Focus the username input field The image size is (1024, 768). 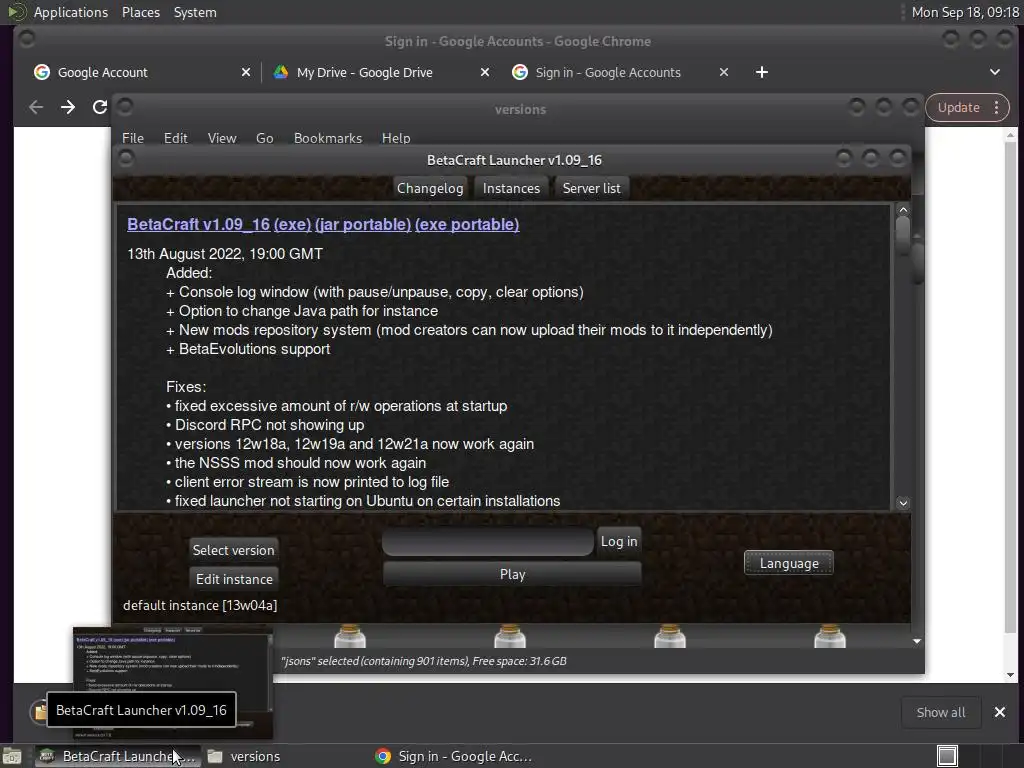[488, 541]
